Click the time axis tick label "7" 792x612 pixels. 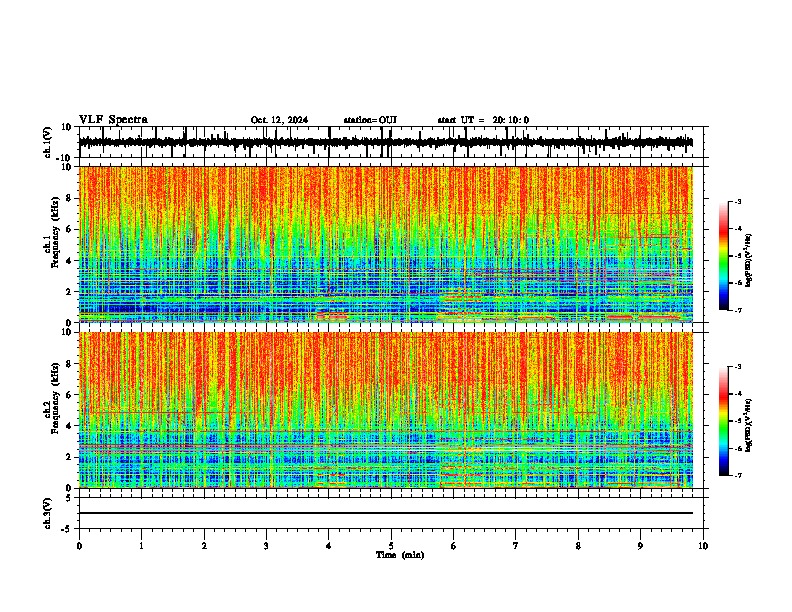pos(516,546)
